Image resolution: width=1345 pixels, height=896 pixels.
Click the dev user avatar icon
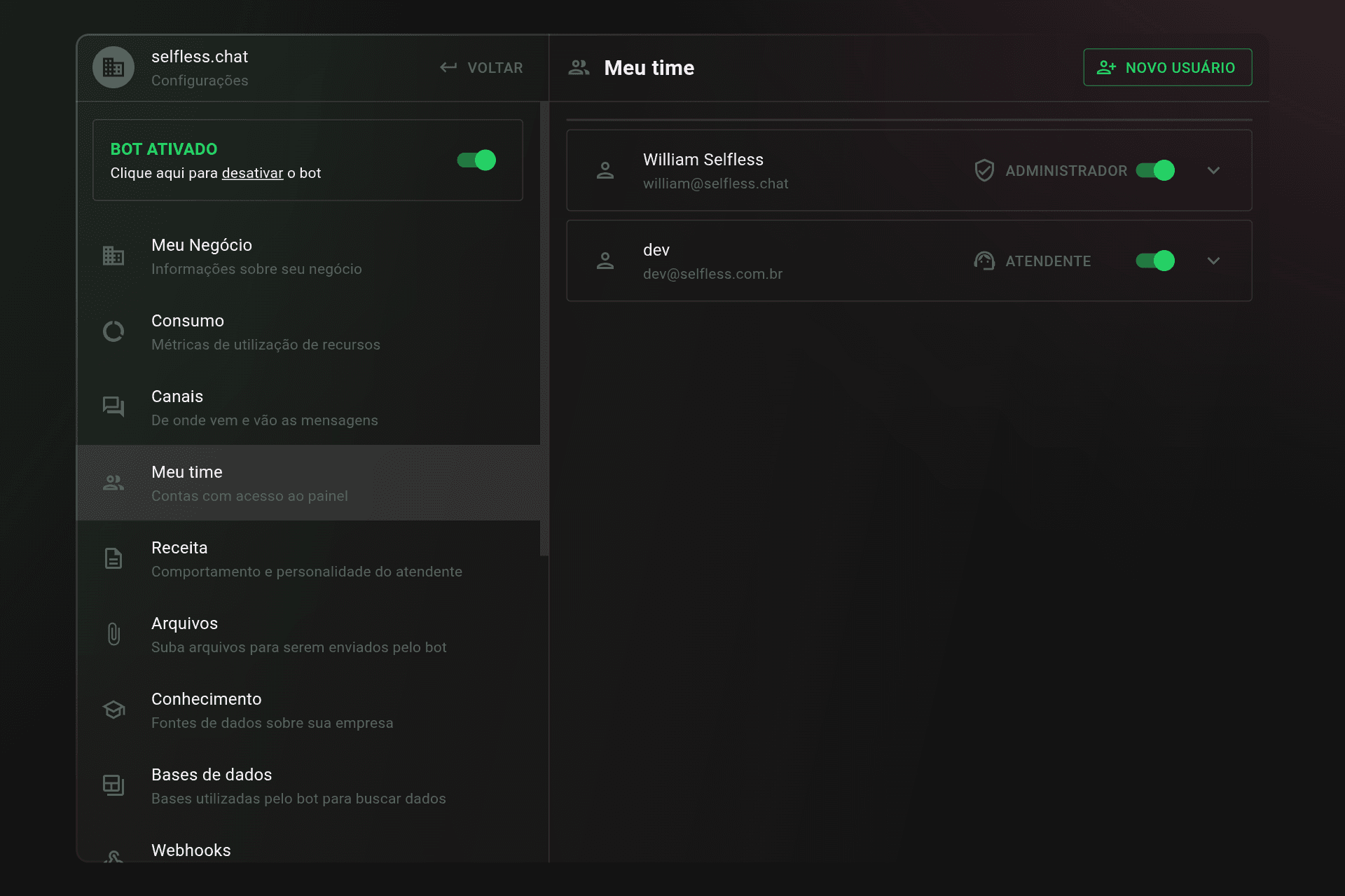click(x=605, y=261)
